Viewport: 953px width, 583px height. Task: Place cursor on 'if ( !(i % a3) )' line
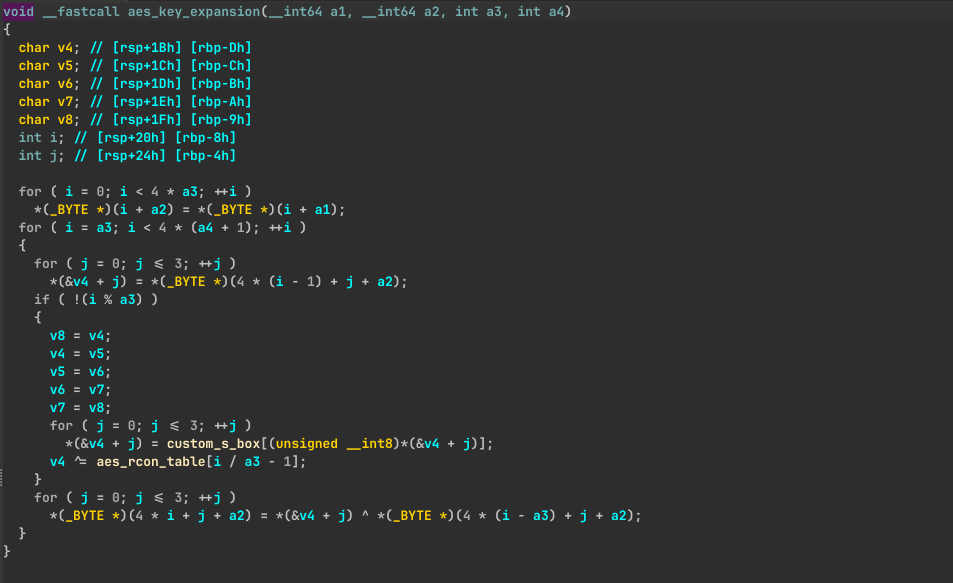96,299
